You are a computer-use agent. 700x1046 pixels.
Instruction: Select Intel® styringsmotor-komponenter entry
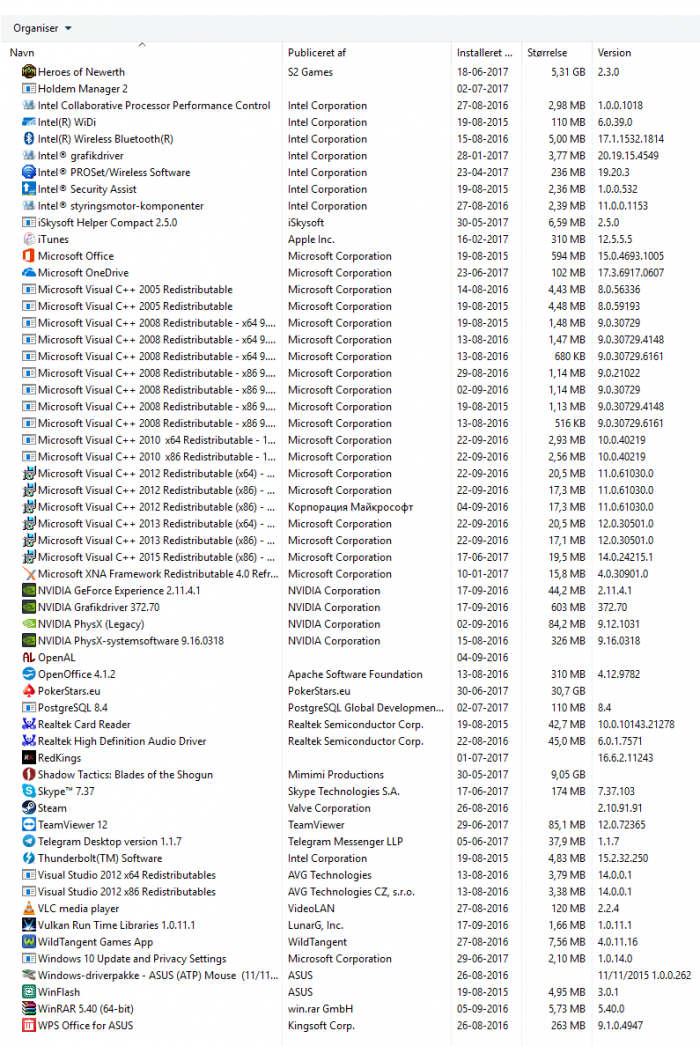point(121,205)
